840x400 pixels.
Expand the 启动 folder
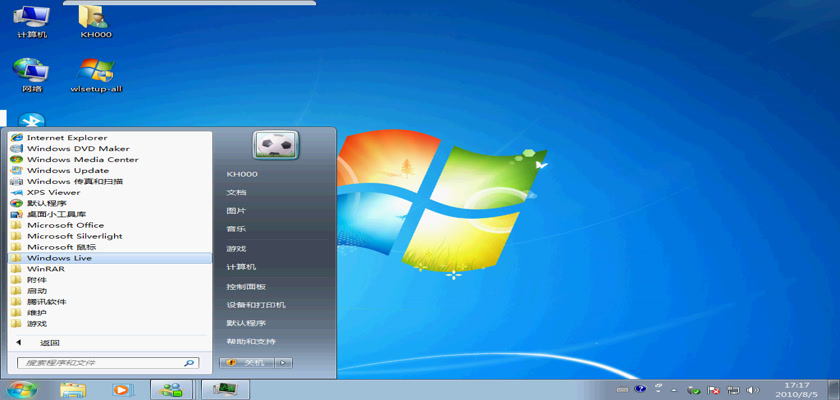point(110,291)
